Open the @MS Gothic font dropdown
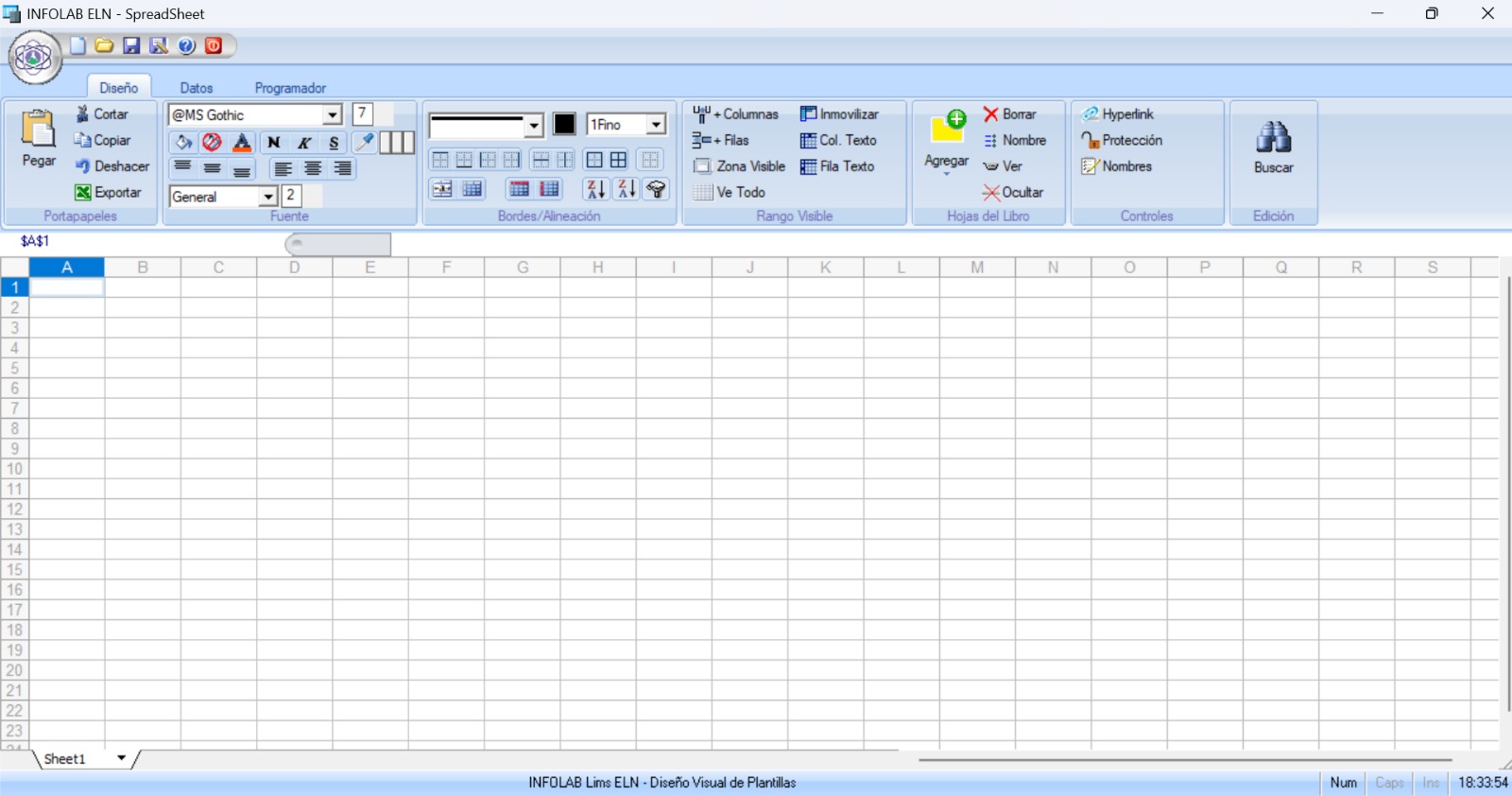The height and width of the screenshot is (796, 1512). [332, 115]
